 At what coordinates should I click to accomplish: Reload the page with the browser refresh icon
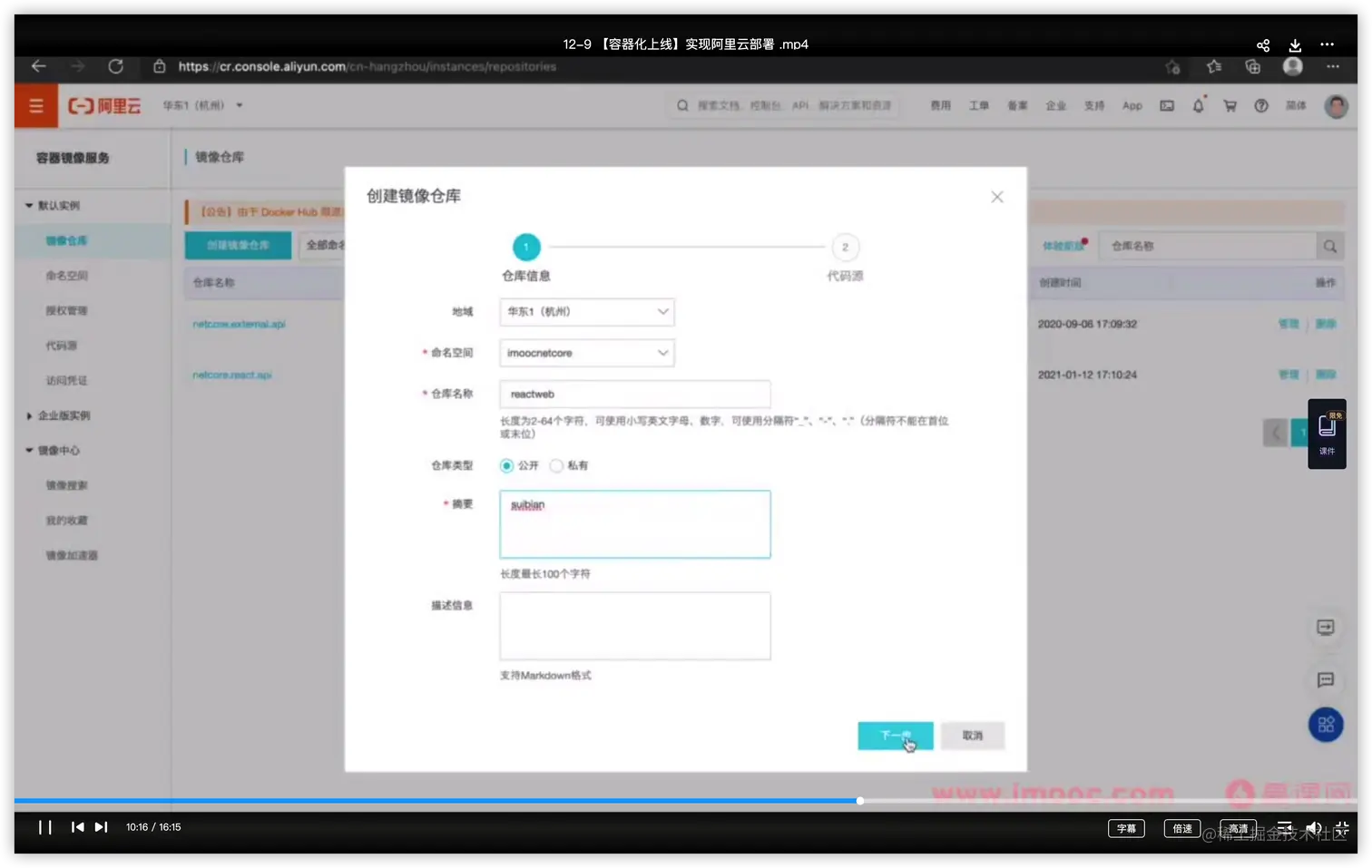coord(115,66)
